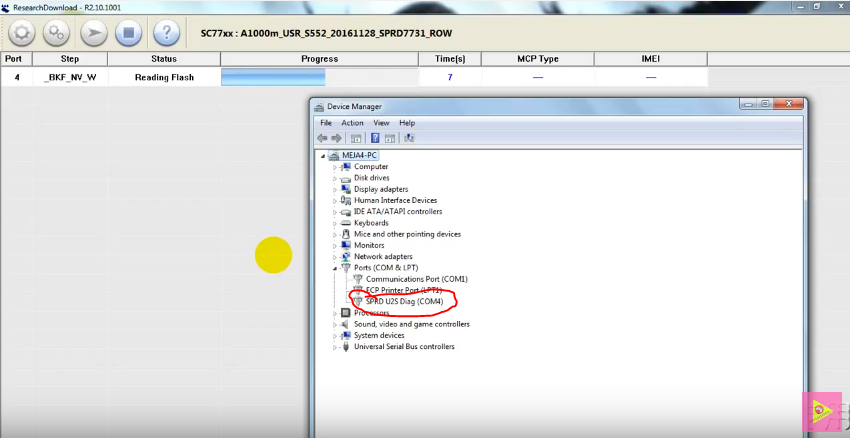850x438 pixels.
Task: Open the Help menu in Device Manager
Action: 407,123
